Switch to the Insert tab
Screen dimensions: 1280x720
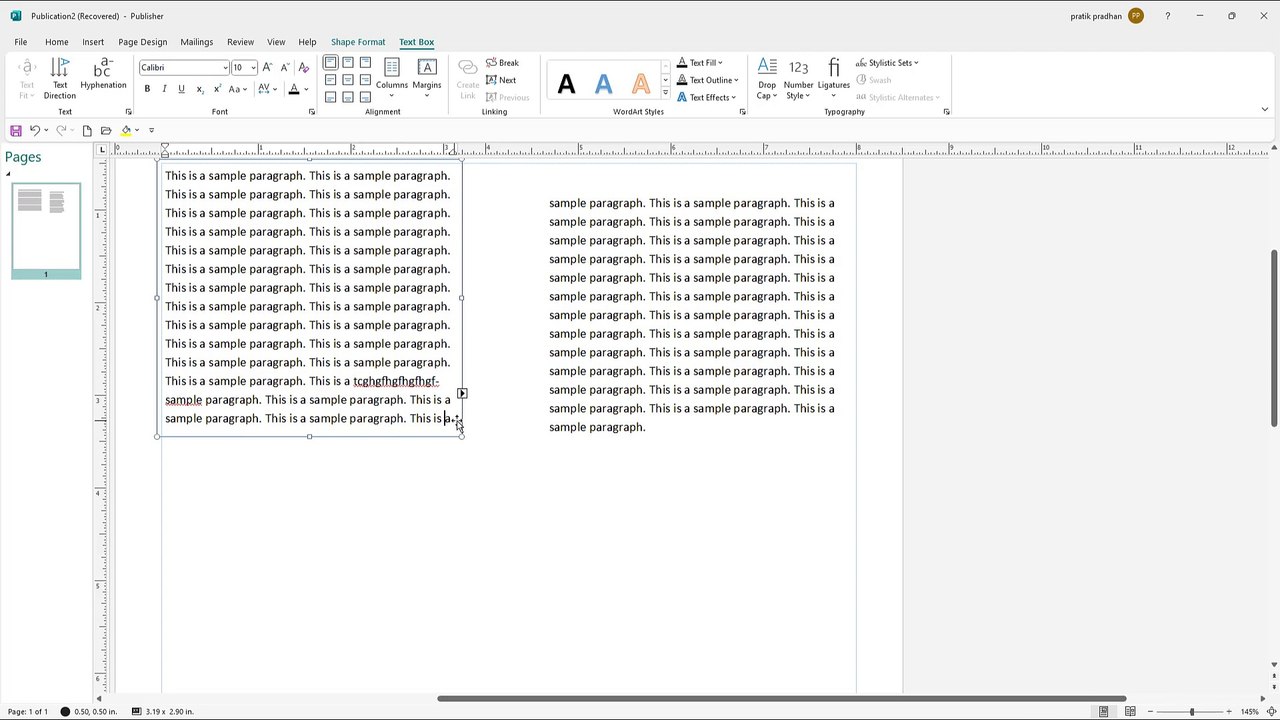click(x=93, y=42)
